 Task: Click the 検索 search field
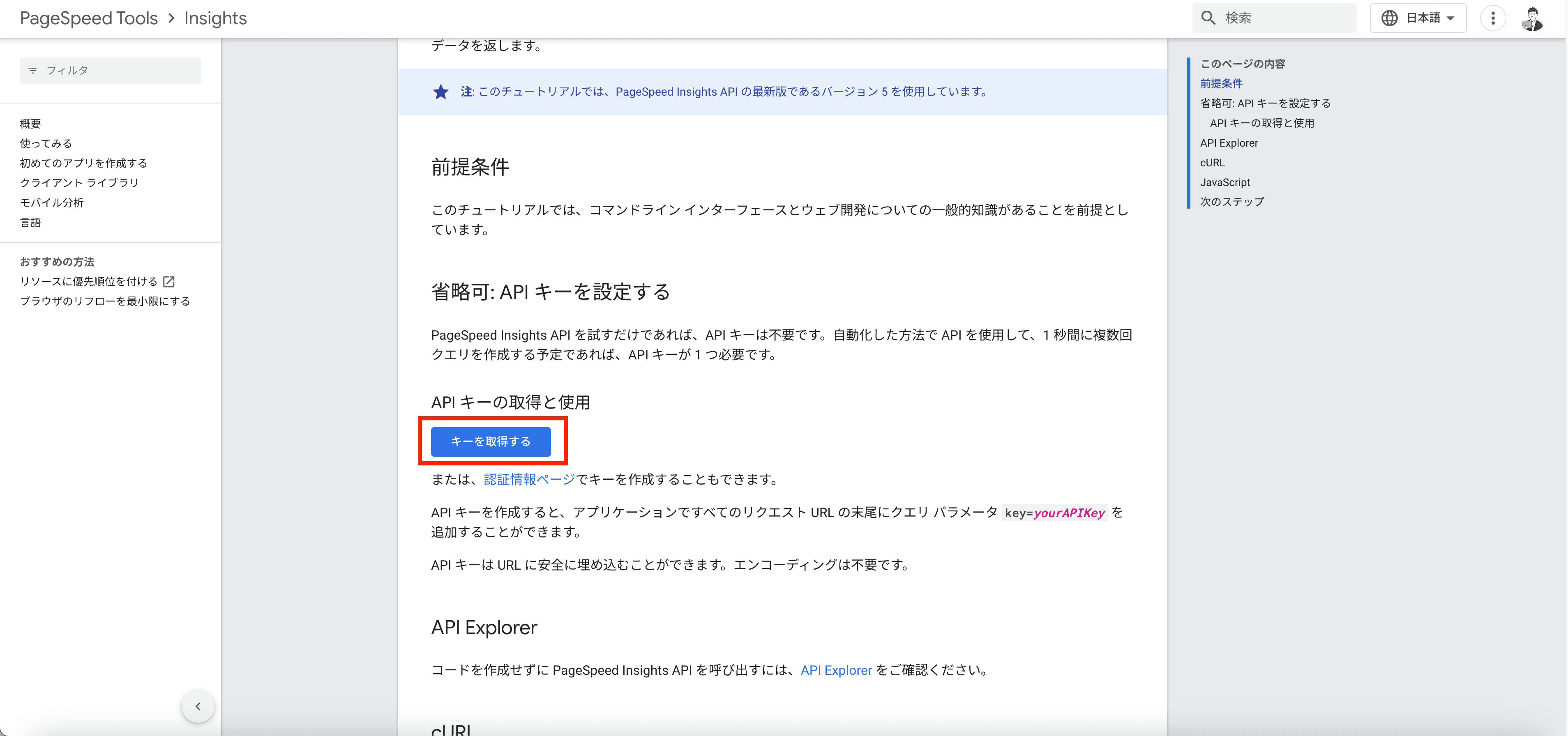pos(1274,18)
